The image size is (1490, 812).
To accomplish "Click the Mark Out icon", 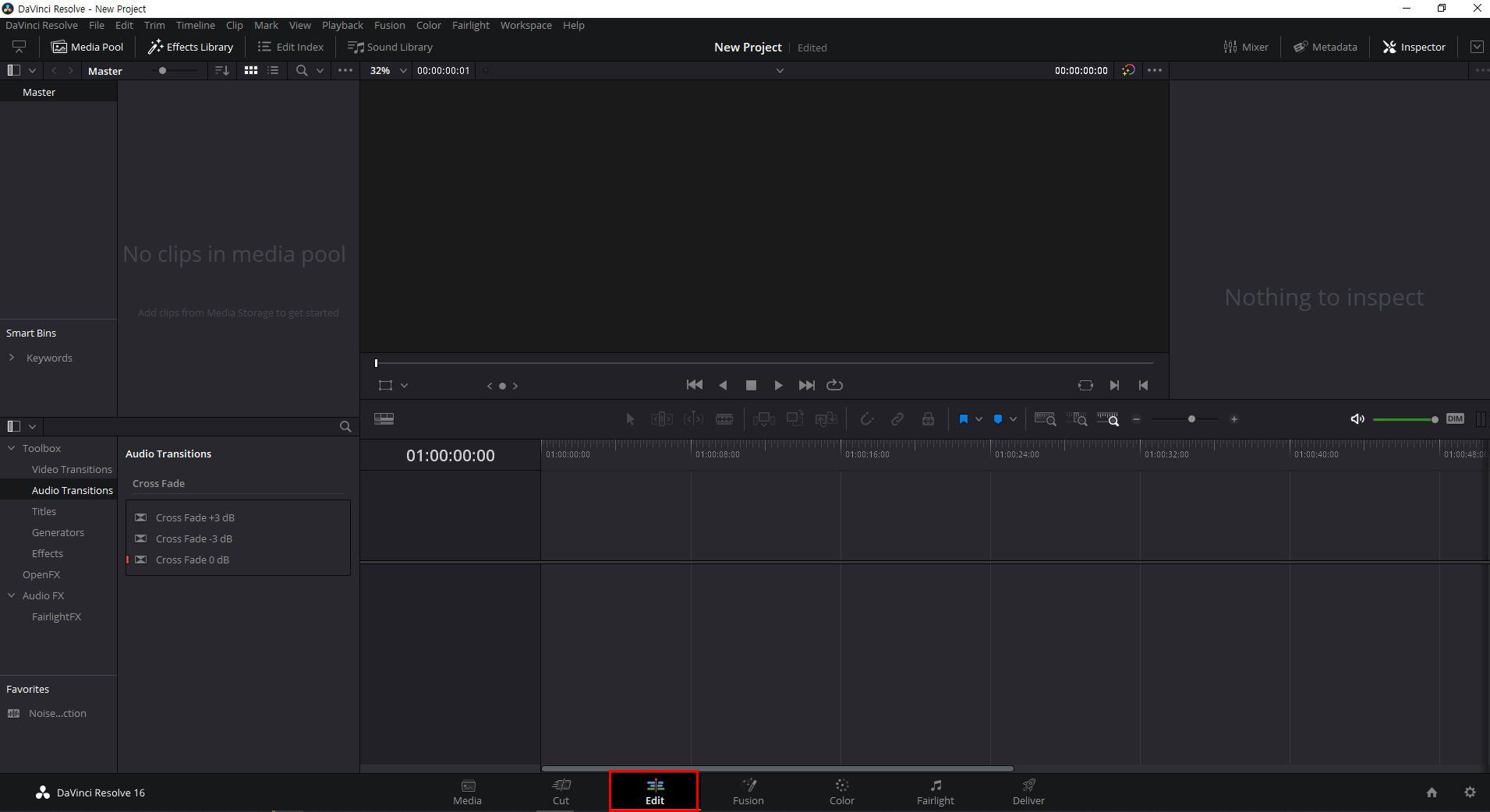I will 1143,385.
